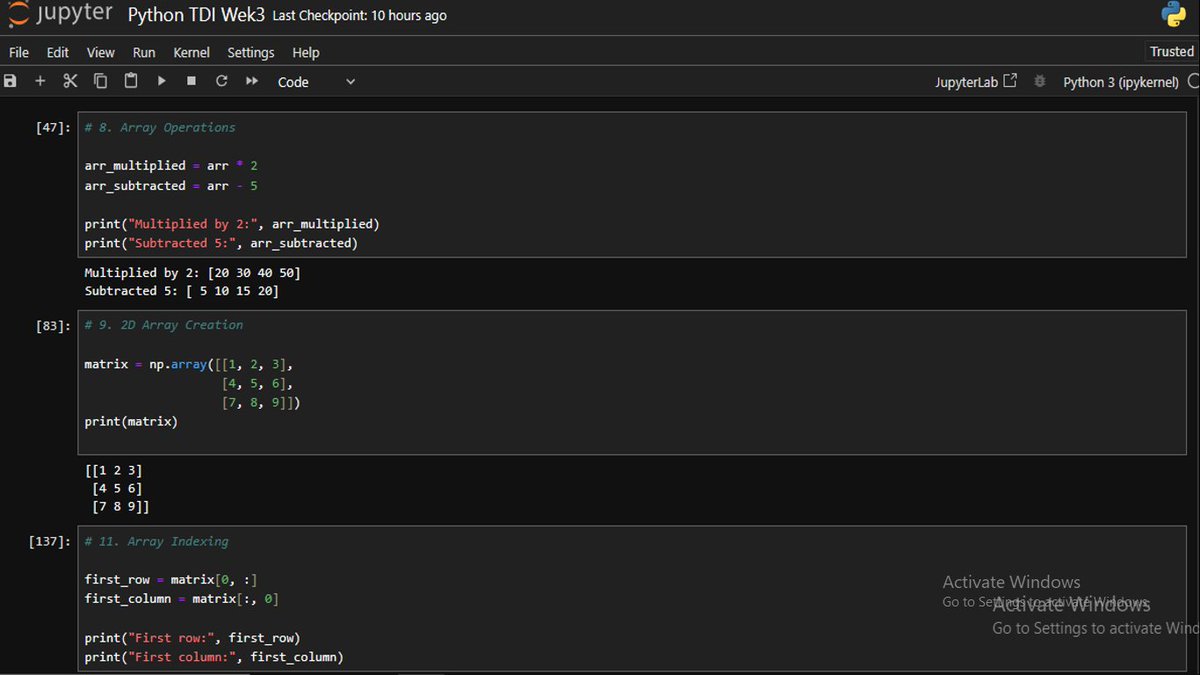
Task: Click the output row [7 8 9]]
Action: coord(120,508)
